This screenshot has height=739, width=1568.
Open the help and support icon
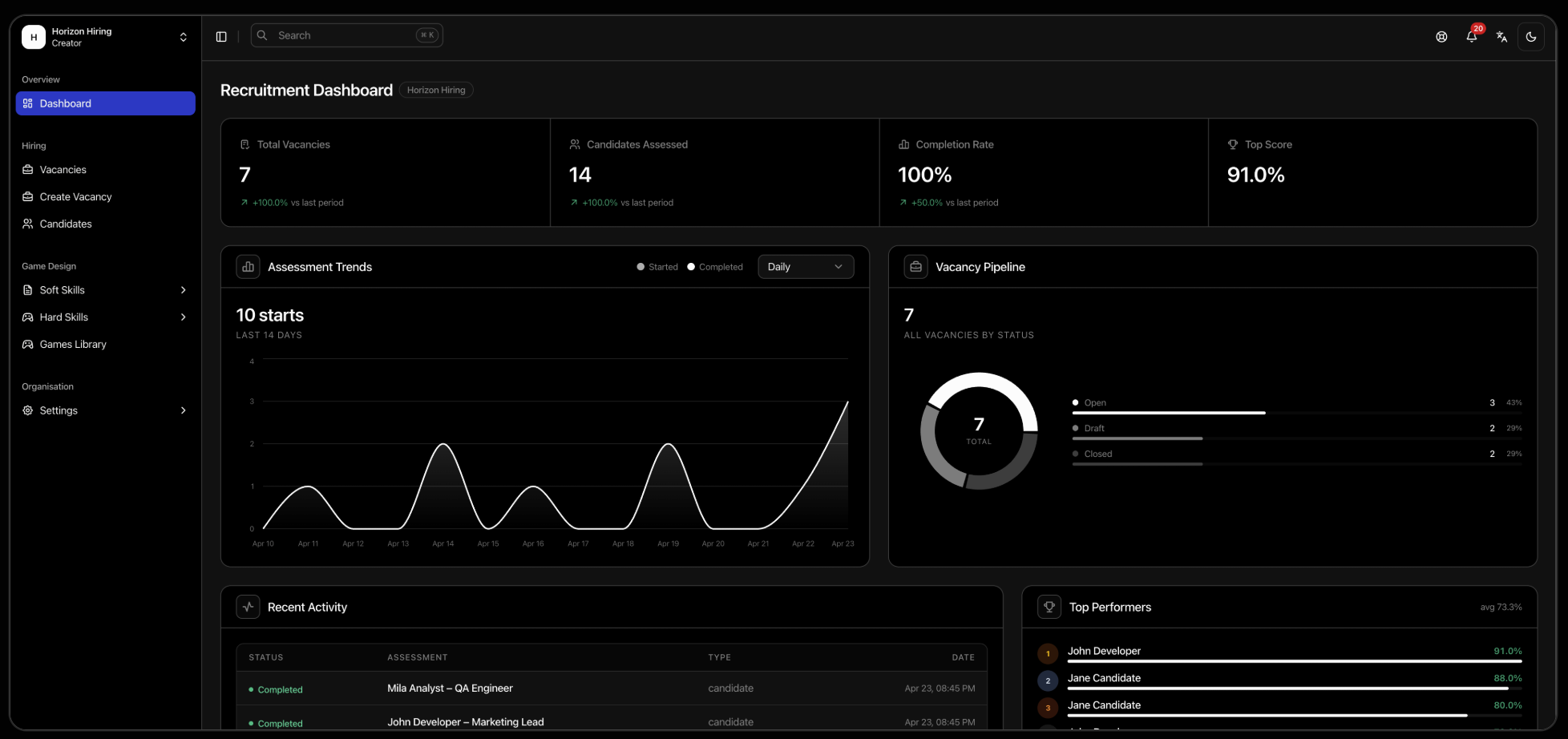[1441, 37]
